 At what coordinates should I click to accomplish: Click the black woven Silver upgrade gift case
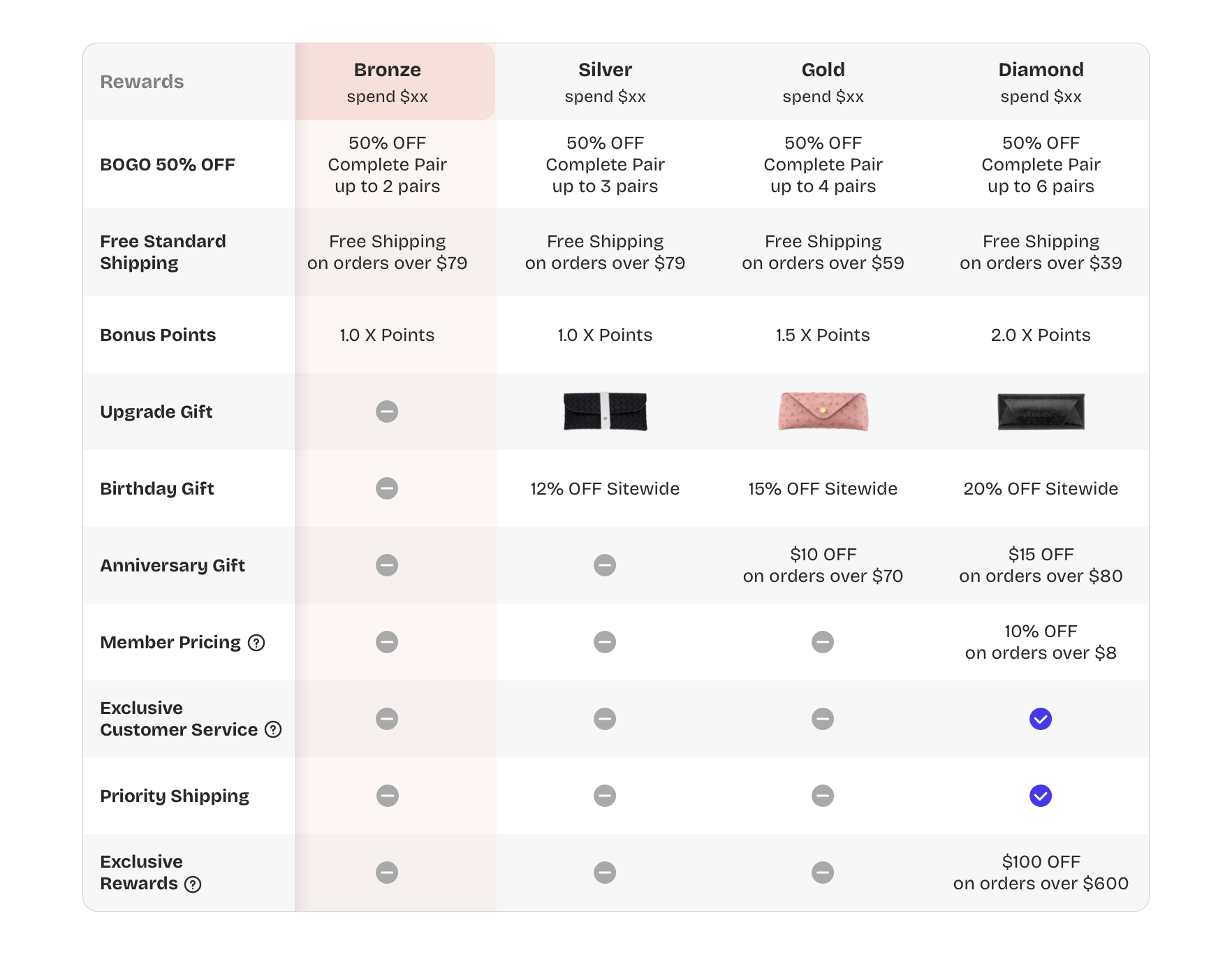pos(605,411)
